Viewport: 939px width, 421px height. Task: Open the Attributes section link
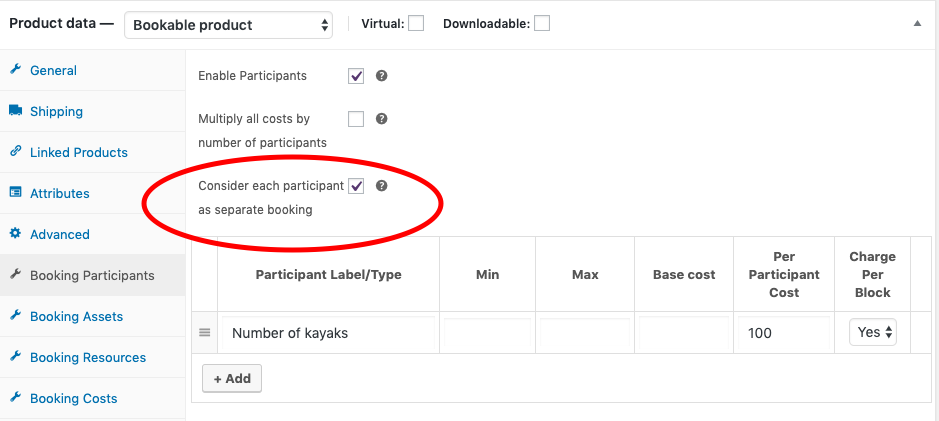pos(60,193)
